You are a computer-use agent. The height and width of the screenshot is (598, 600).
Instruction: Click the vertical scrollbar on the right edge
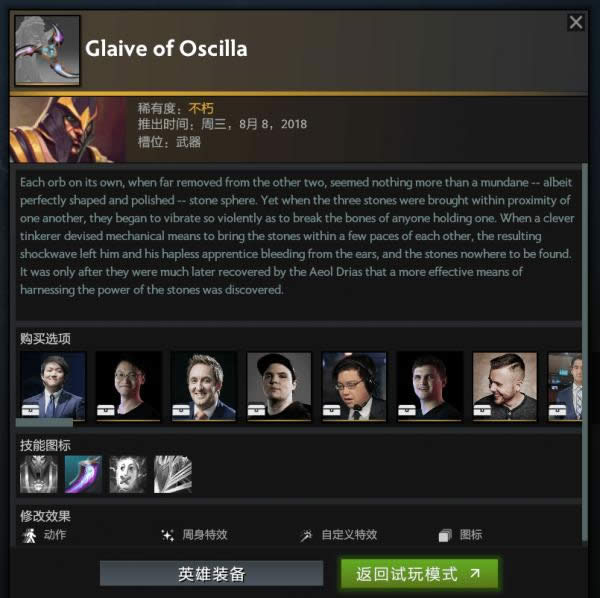tap(584, 352)
